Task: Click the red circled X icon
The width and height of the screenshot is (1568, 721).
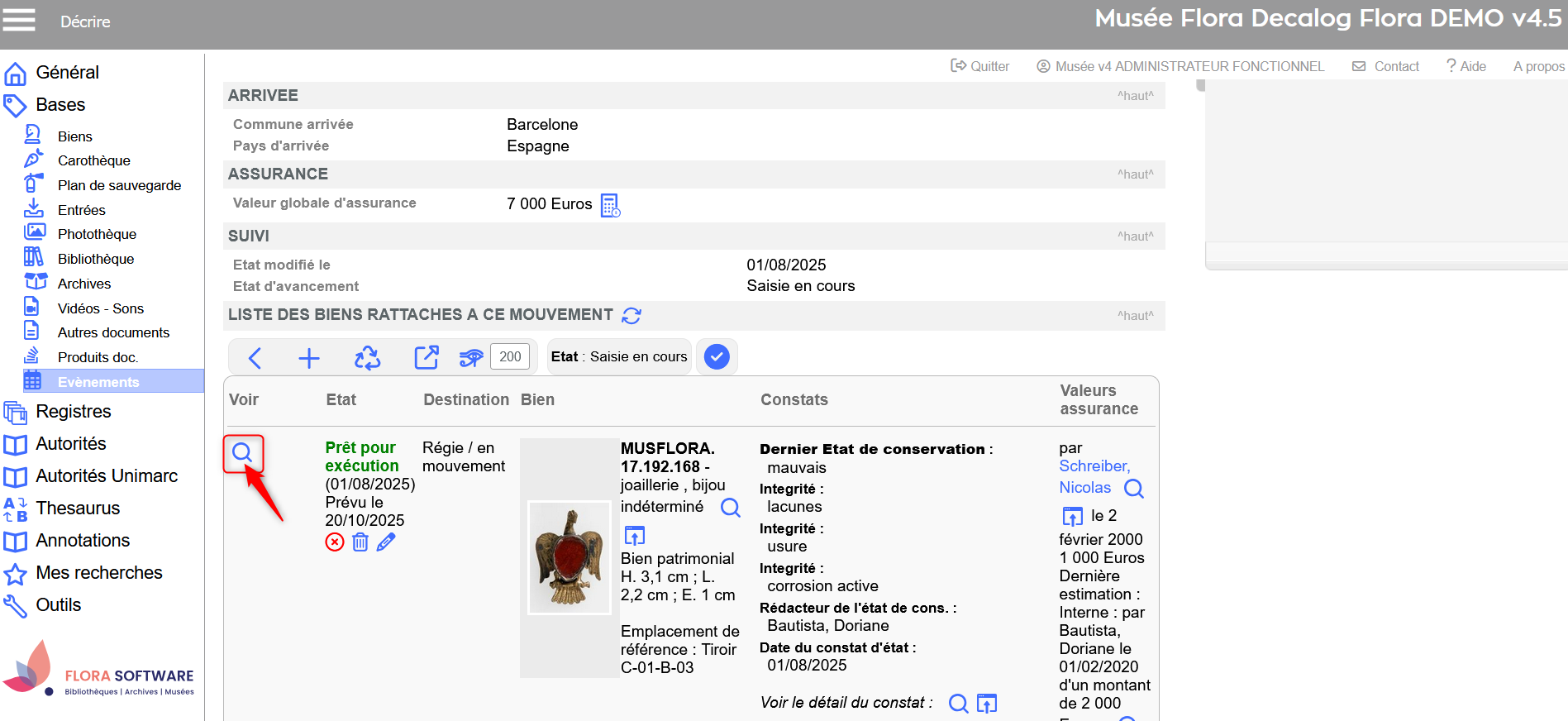Action: coord(335,542)
